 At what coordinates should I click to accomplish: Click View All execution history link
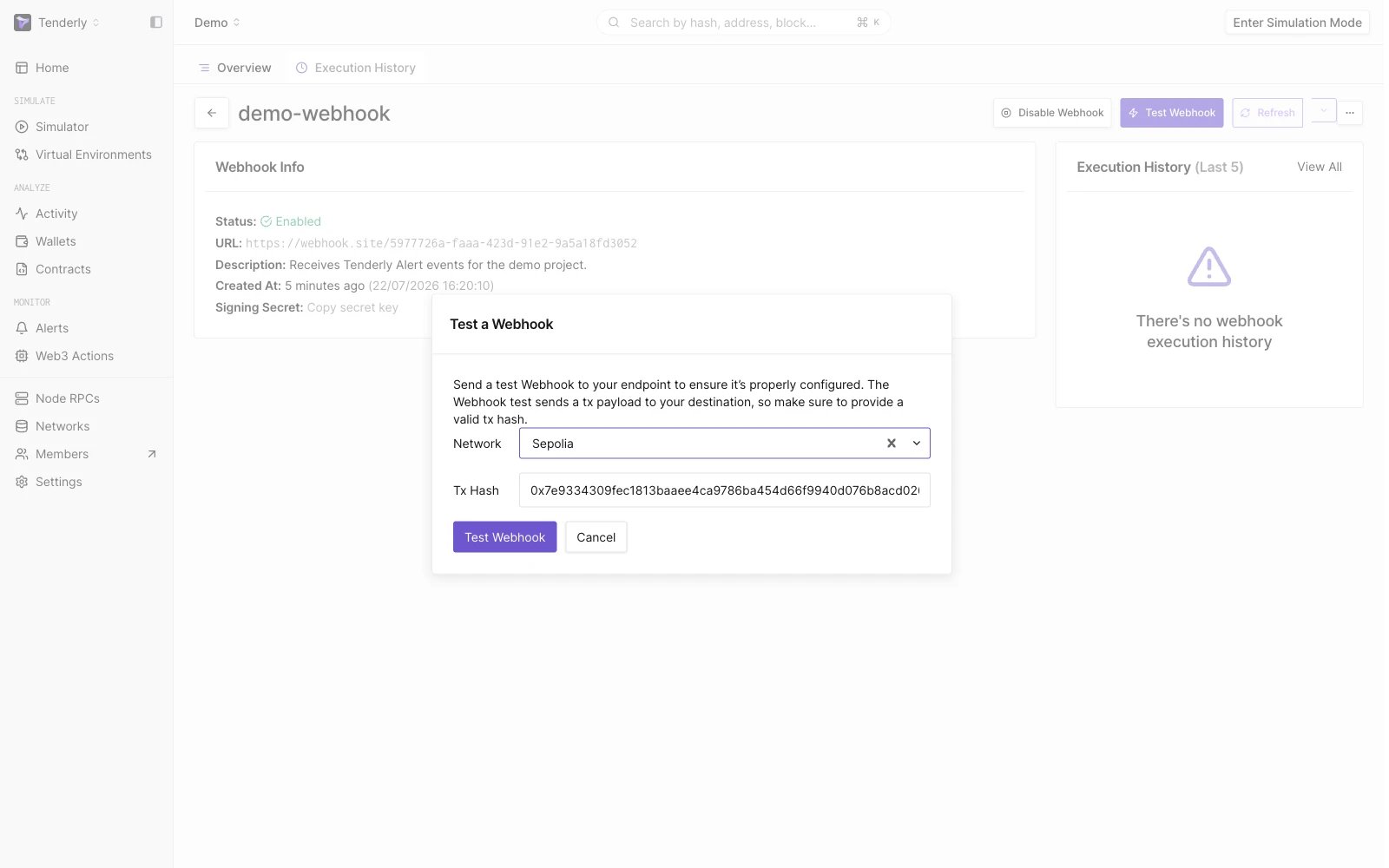[1320, 167]
